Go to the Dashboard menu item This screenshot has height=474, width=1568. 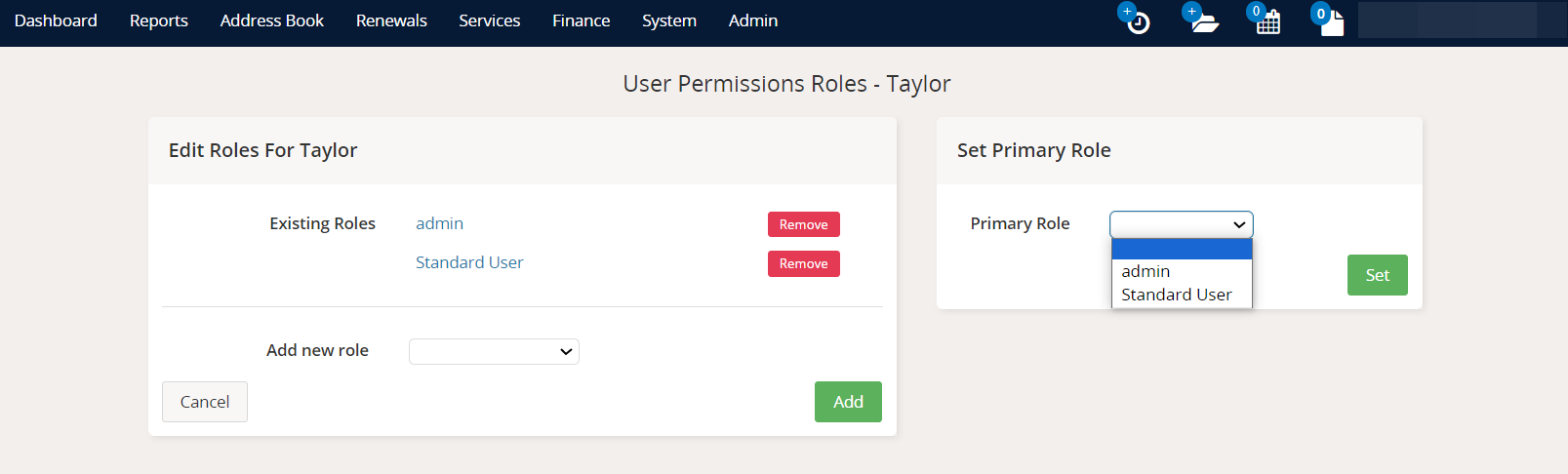pyautogui.click(x=56, y=20)
